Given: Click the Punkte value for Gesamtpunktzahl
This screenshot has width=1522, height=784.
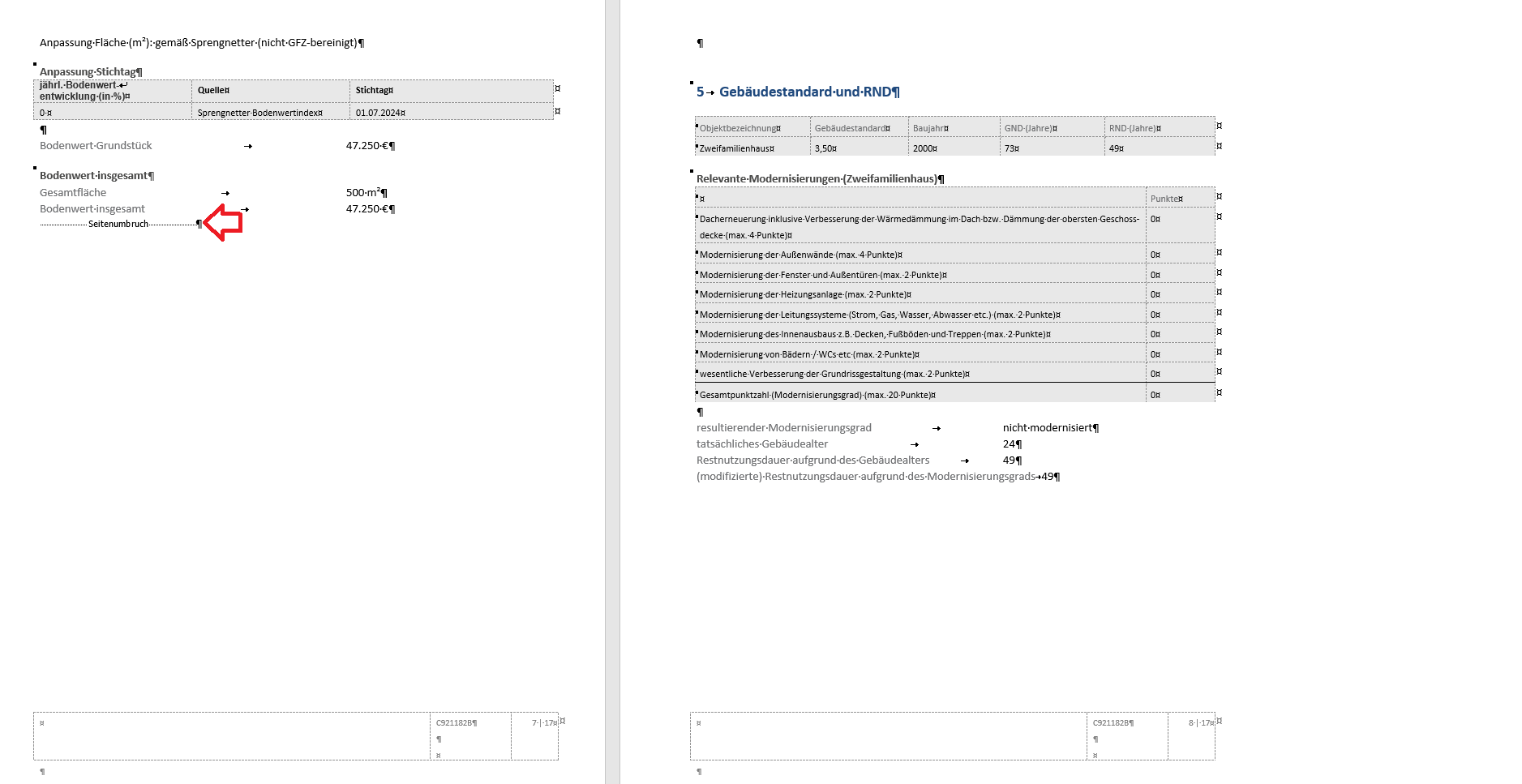Looking at the screenshot, I should 1155,395.
